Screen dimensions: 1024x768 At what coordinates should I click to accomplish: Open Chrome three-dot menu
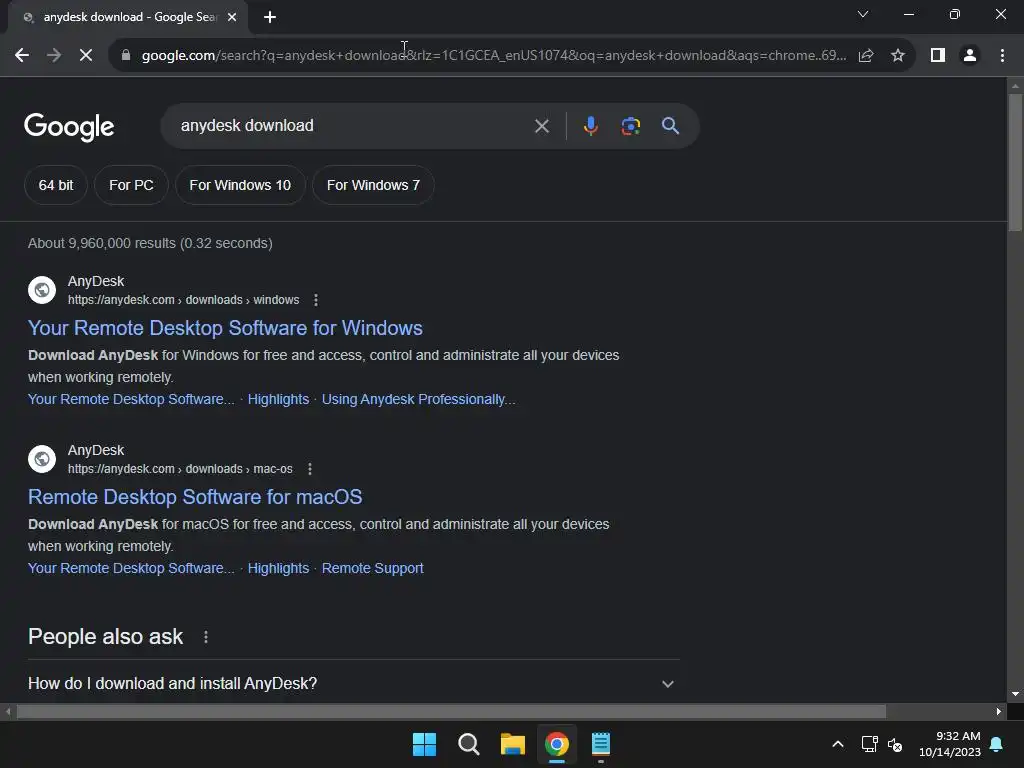coord(1002,56)
